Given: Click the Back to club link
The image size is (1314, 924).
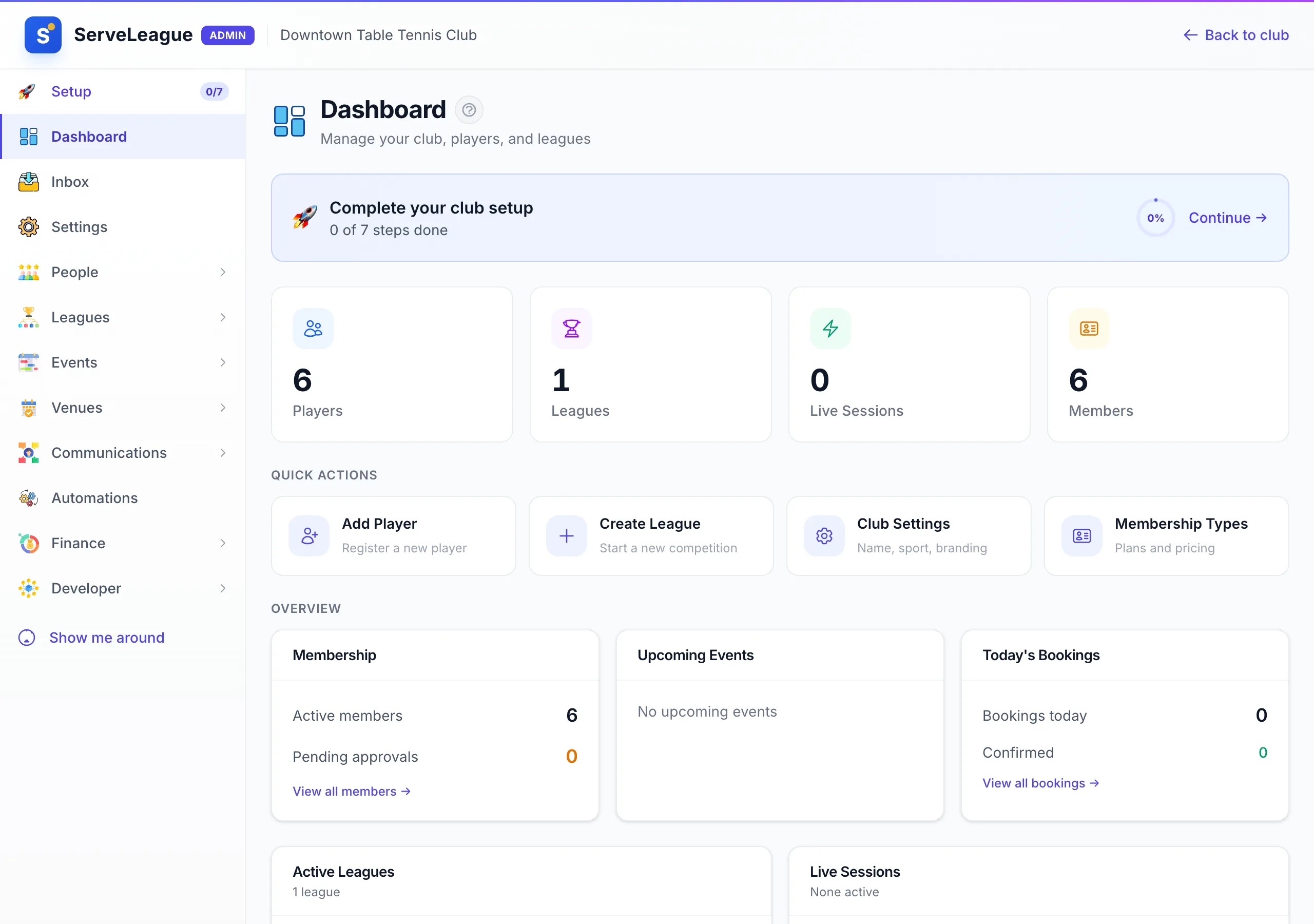Looking at the screenshot, I should [x=1236, y=35].
